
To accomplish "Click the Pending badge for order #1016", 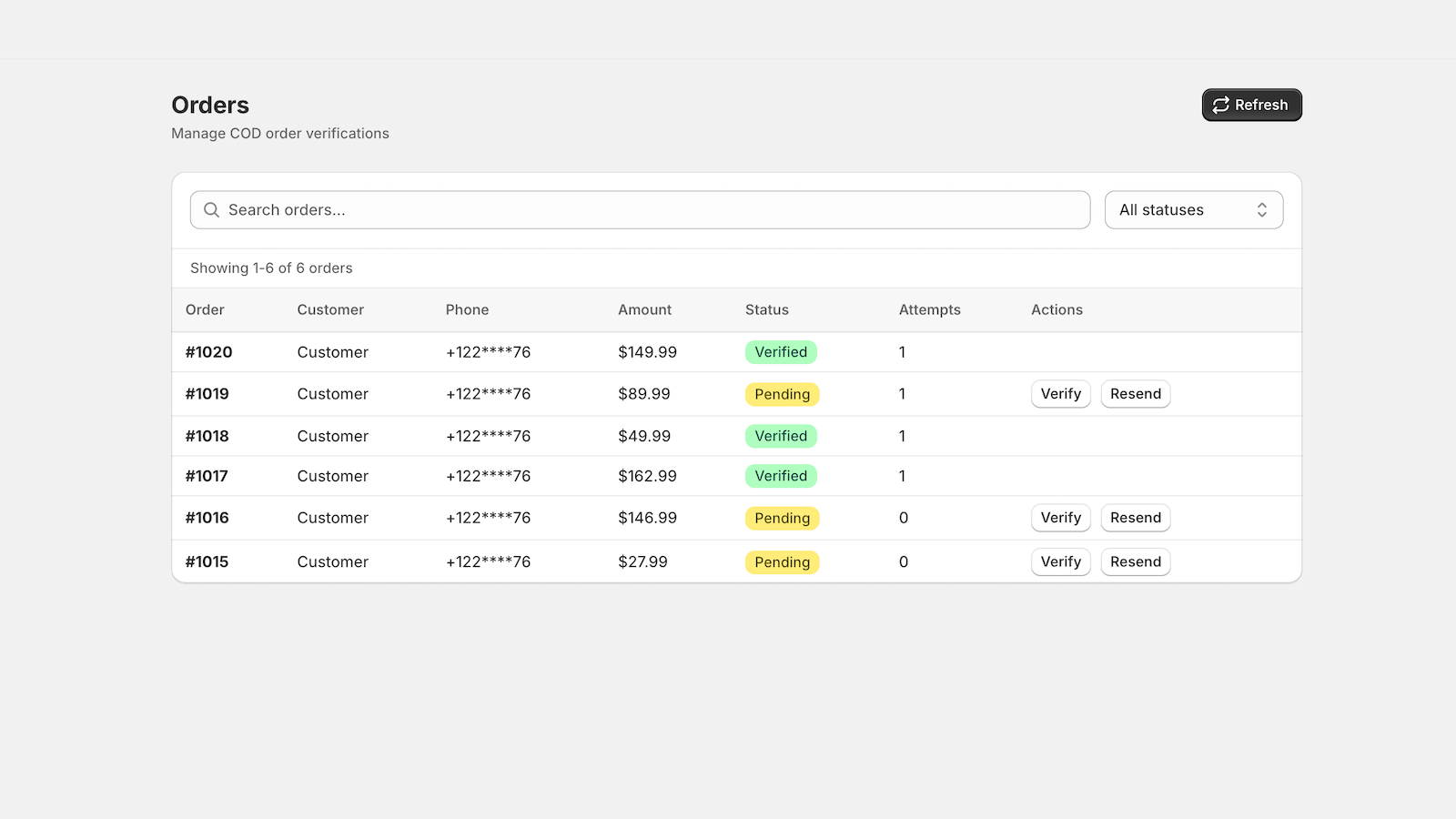I will coord(782,518).
